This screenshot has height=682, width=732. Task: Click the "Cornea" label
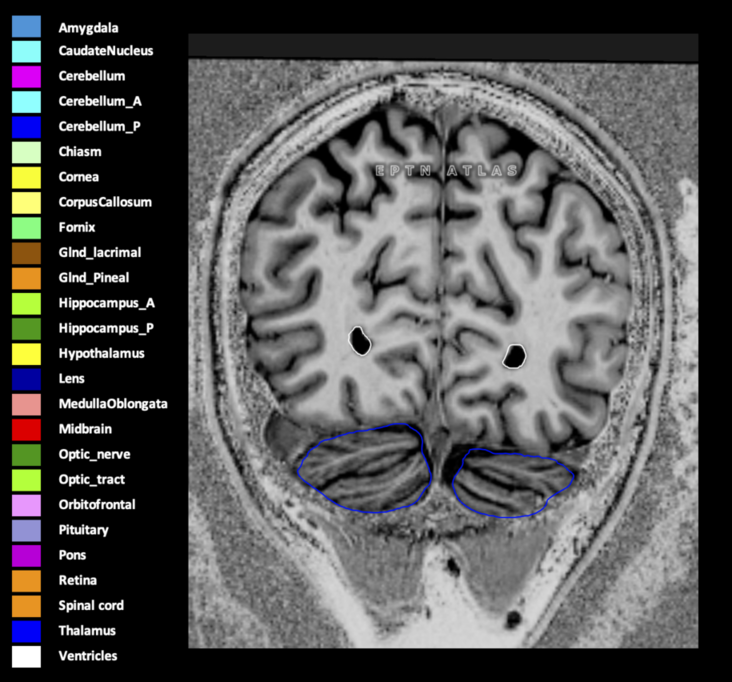(x=78, y=176)
